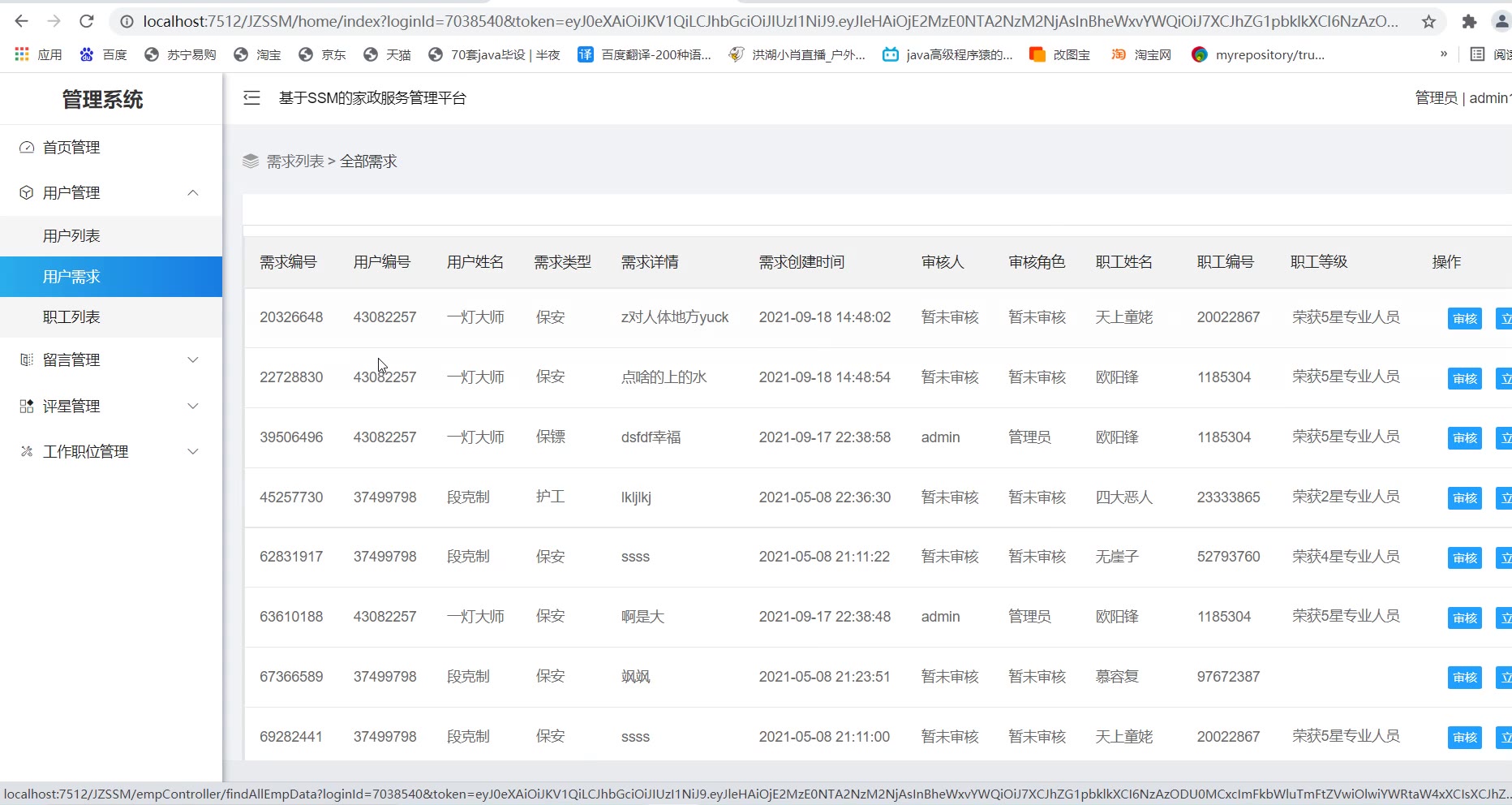Open the 应用 apps grid shortcut
Viewport: 1512px width, 805px height.
38,54
